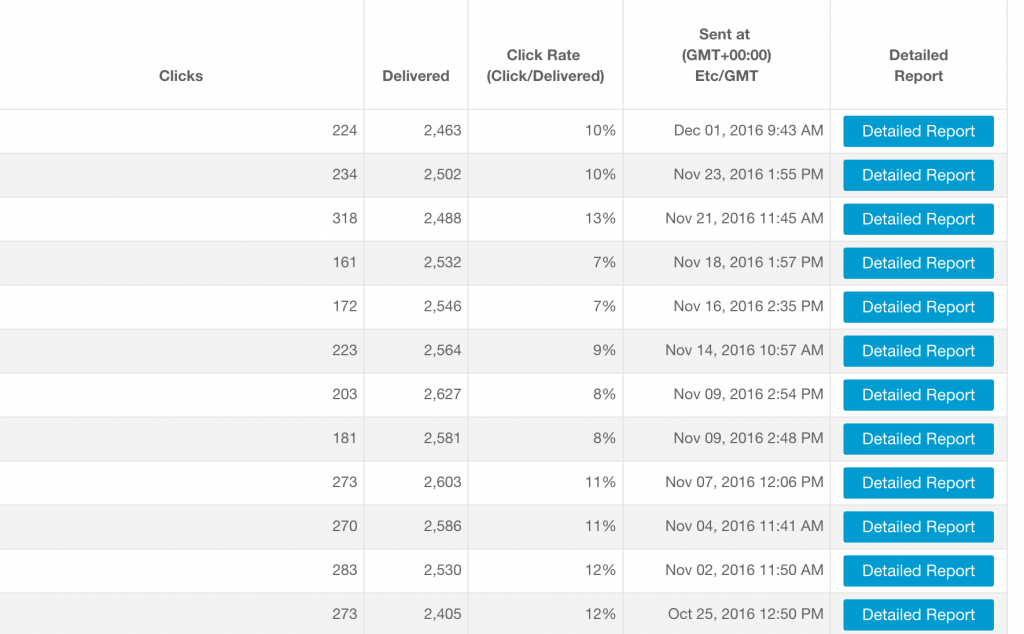Screen dimensions: 1024x634
Task: Open Detailed Report sent Nov 09 2:48 PM
Action: [x=918, y=439]
